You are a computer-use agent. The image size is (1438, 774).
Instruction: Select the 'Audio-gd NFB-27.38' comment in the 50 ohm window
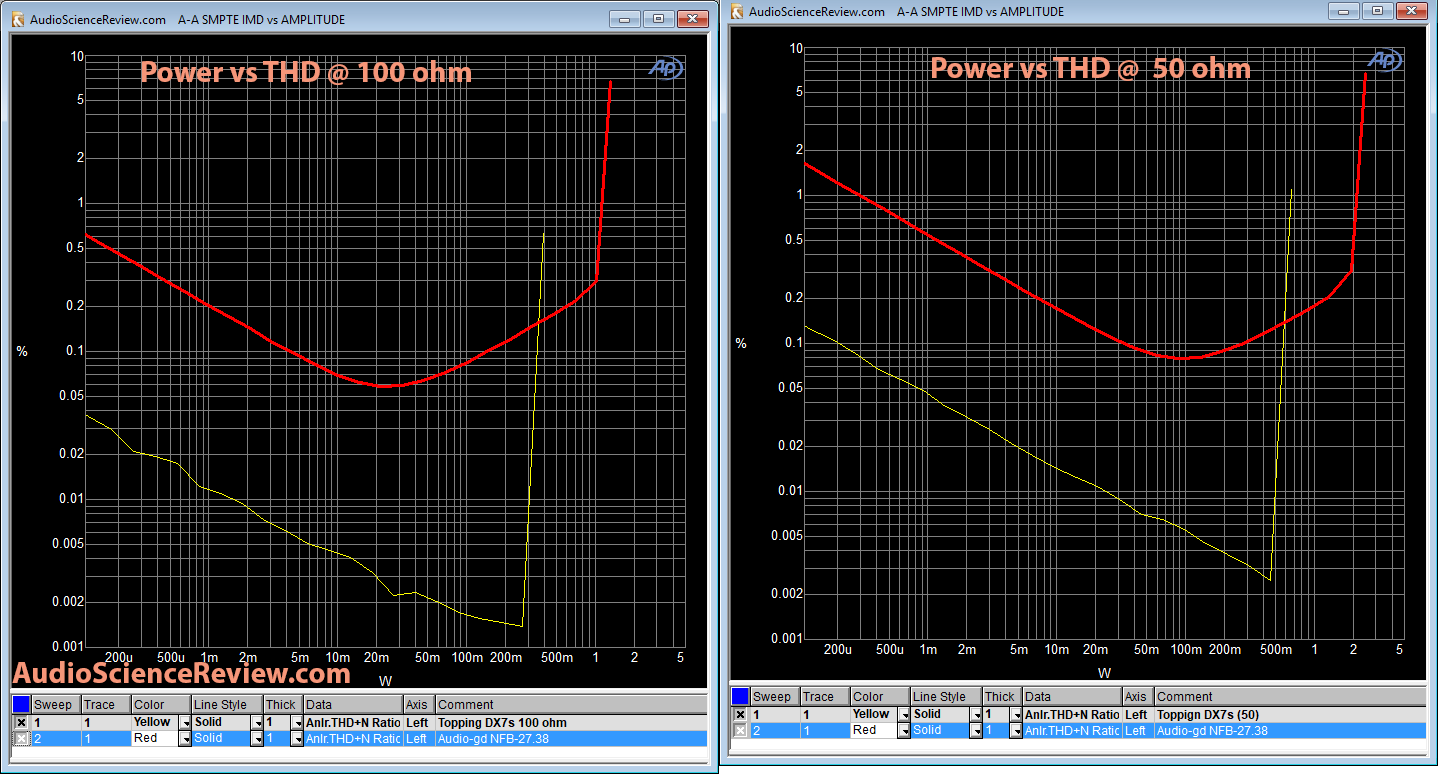pos(1290,730)
